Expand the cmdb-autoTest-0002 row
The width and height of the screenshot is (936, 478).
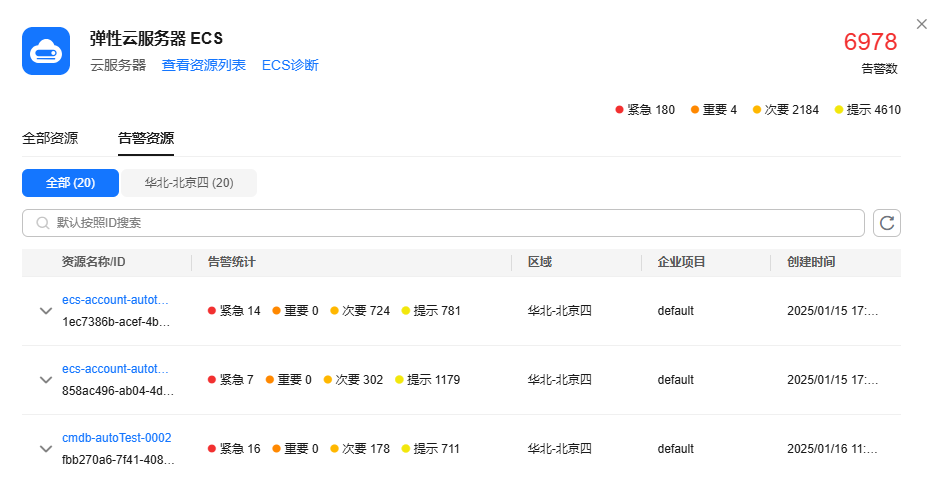pyautogui.click(x=45, y=449)
